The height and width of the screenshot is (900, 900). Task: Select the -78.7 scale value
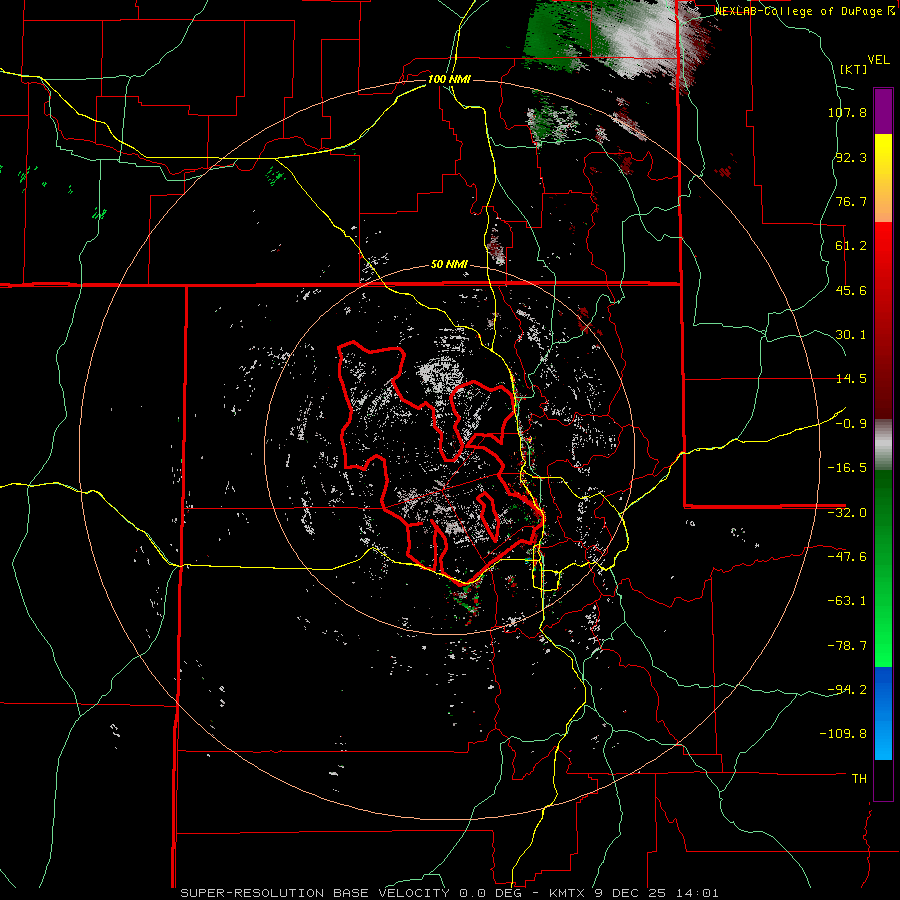tap(847, 646)
